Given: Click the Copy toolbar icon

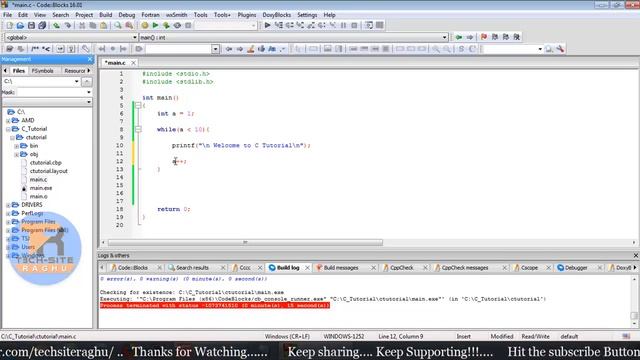Looking at the screenshot, I should click(x=93, y=25).
